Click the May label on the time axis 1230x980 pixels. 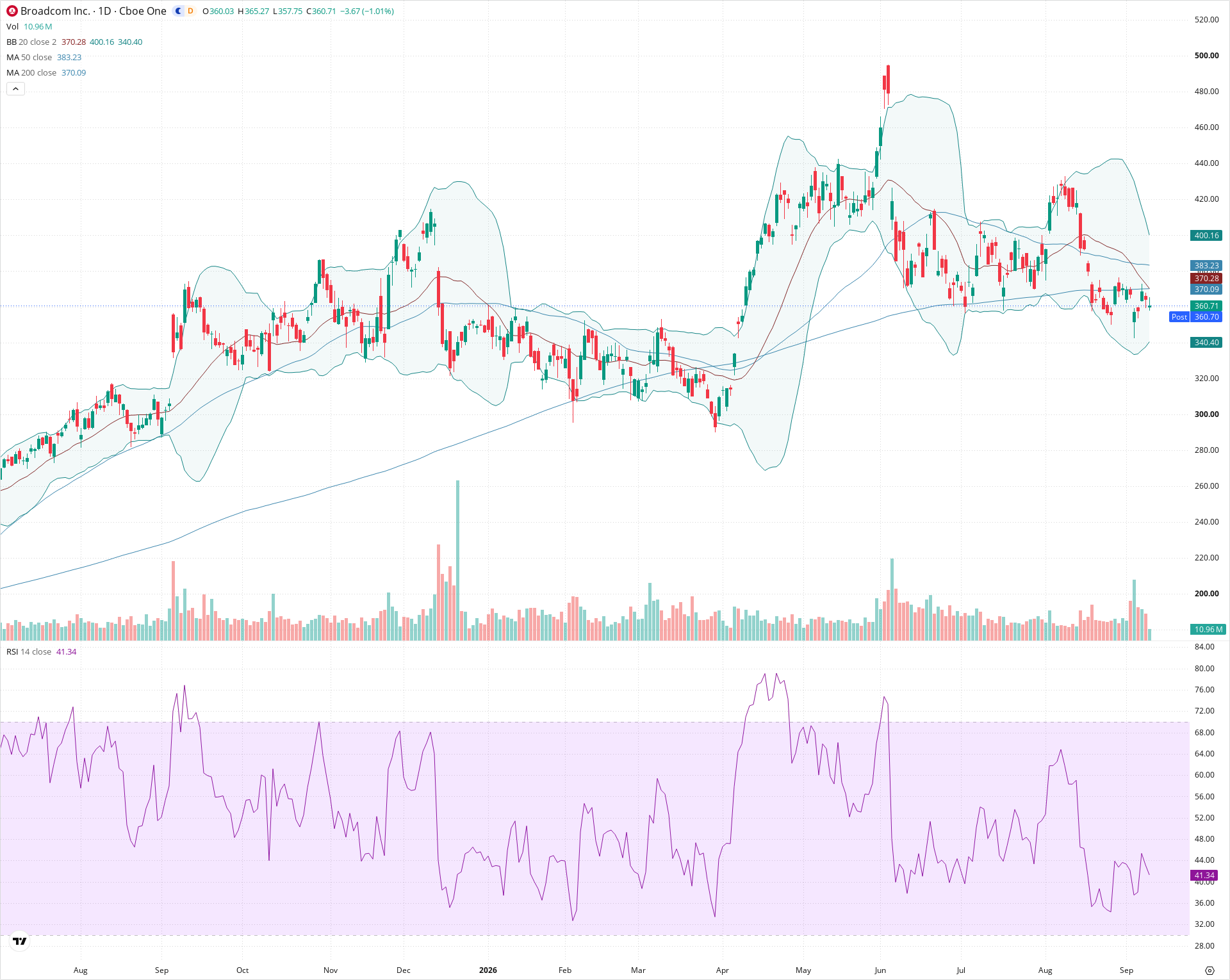click(803, 970)
